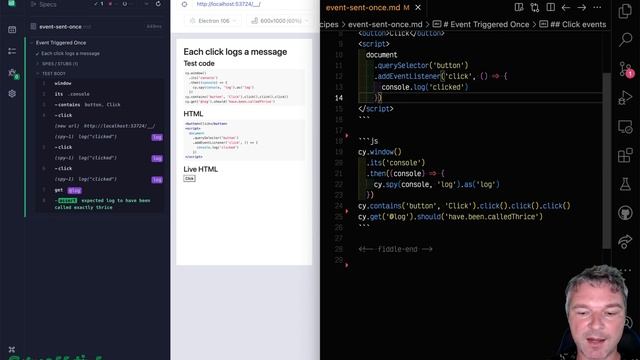Click the Test code heading in preview

point(199,63)
